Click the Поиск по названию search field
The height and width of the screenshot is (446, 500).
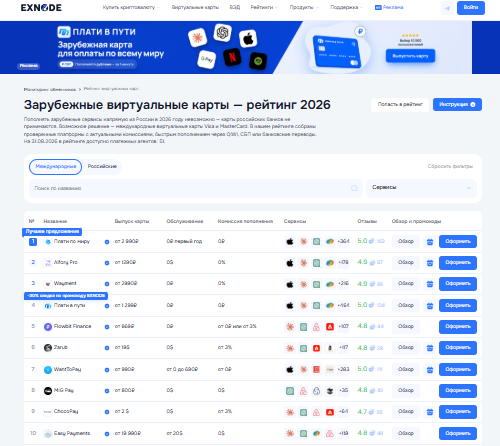[196, 188]
